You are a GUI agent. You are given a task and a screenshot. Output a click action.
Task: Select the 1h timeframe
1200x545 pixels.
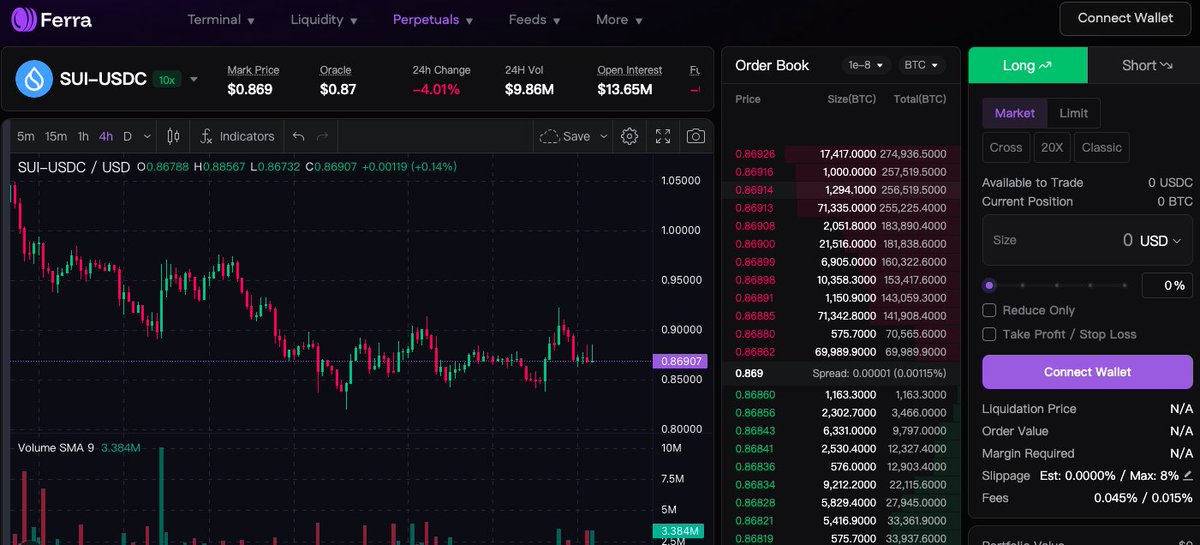(83, 136)
